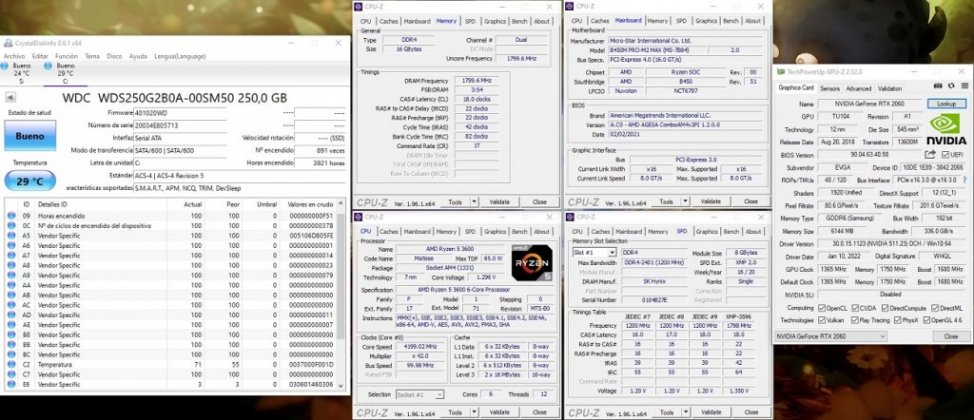Click the title bar icon of the CPU-Z Mainboard window
The width and height of the screenshot is (974, 420).
[x=571, y=6]
